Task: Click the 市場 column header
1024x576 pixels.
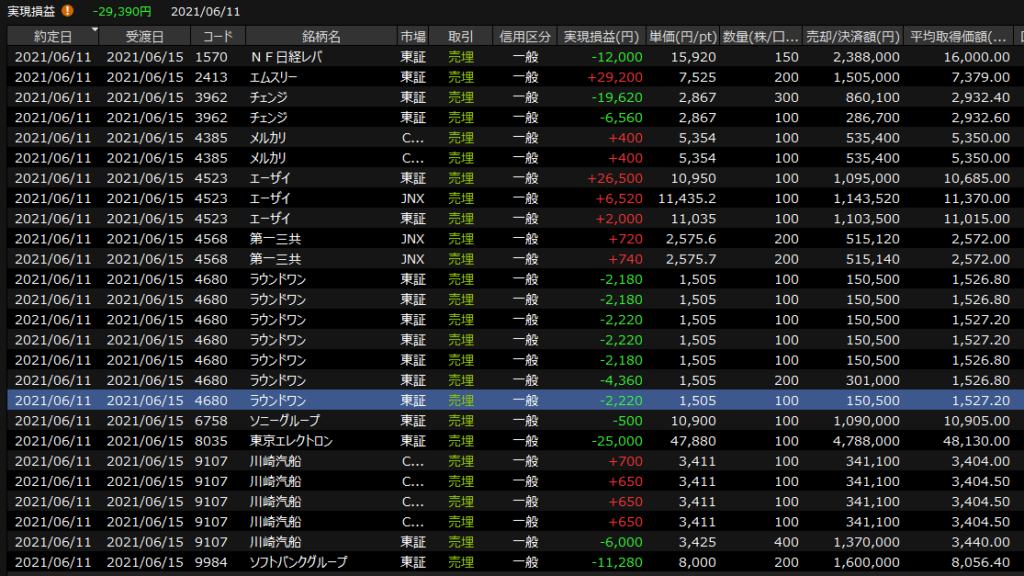Action: 412,36
